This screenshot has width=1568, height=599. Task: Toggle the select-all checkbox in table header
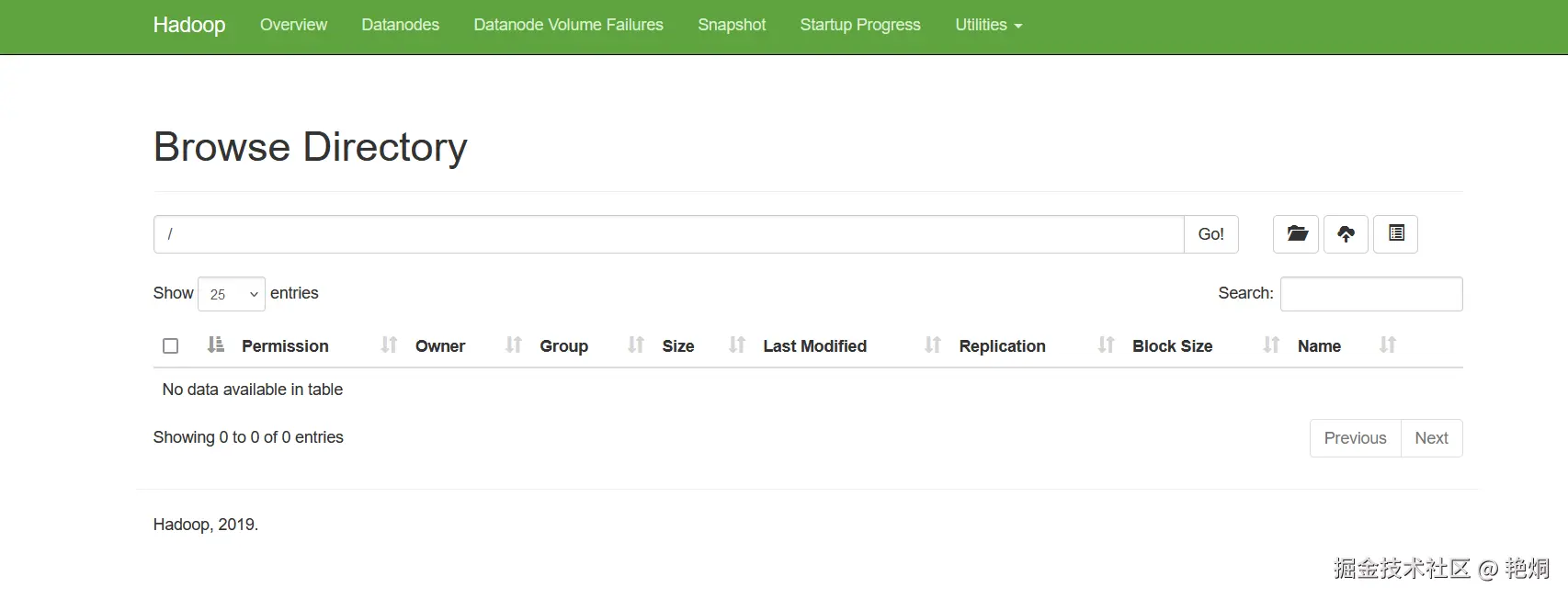170,346
